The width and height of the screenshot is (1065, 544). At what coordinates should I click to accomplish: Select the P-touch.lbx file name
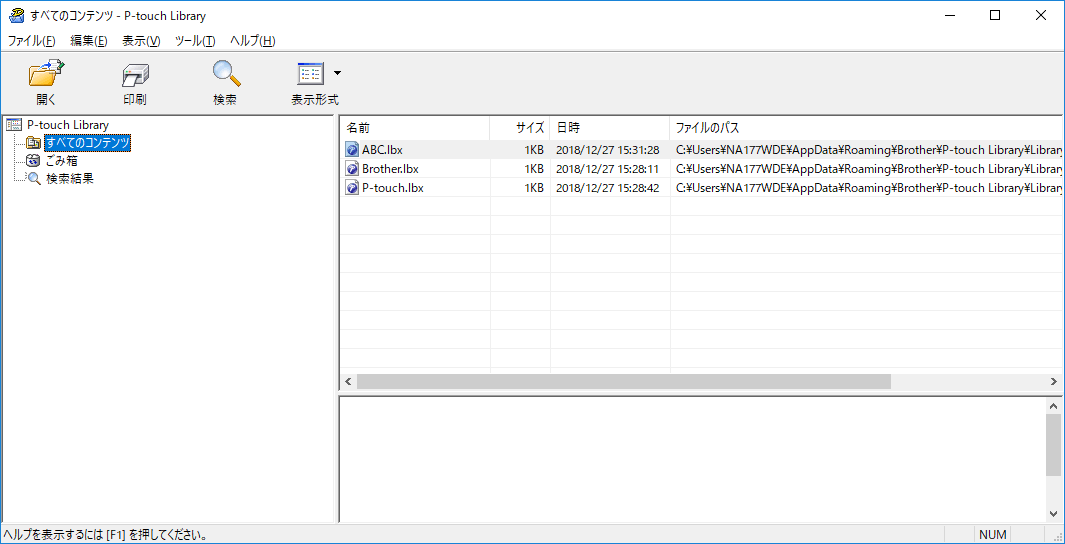[393, 188]
